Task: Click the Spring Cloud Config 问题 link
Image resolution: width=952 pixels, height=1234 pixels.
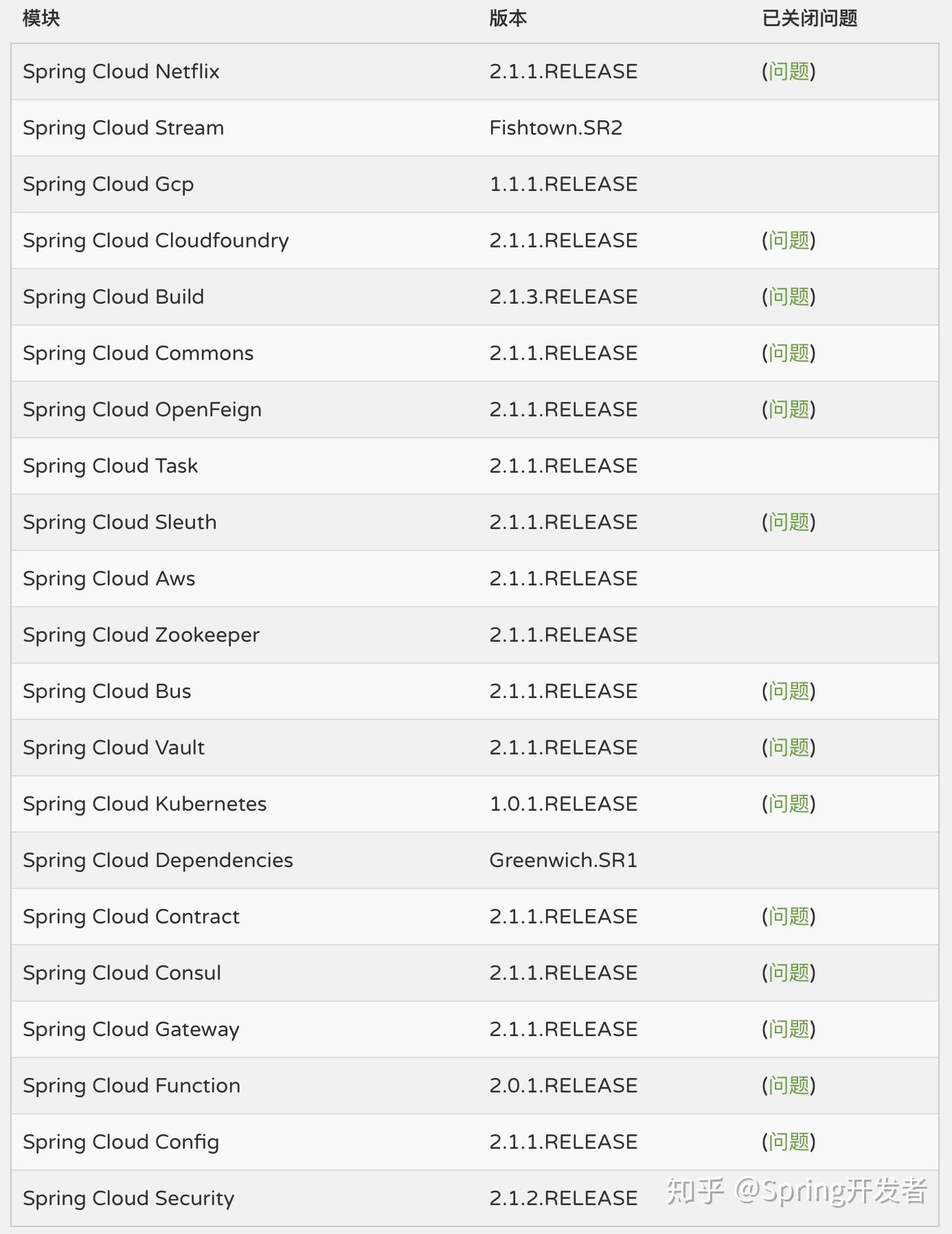Action: pyautogui.click(x=789, y=1142)
